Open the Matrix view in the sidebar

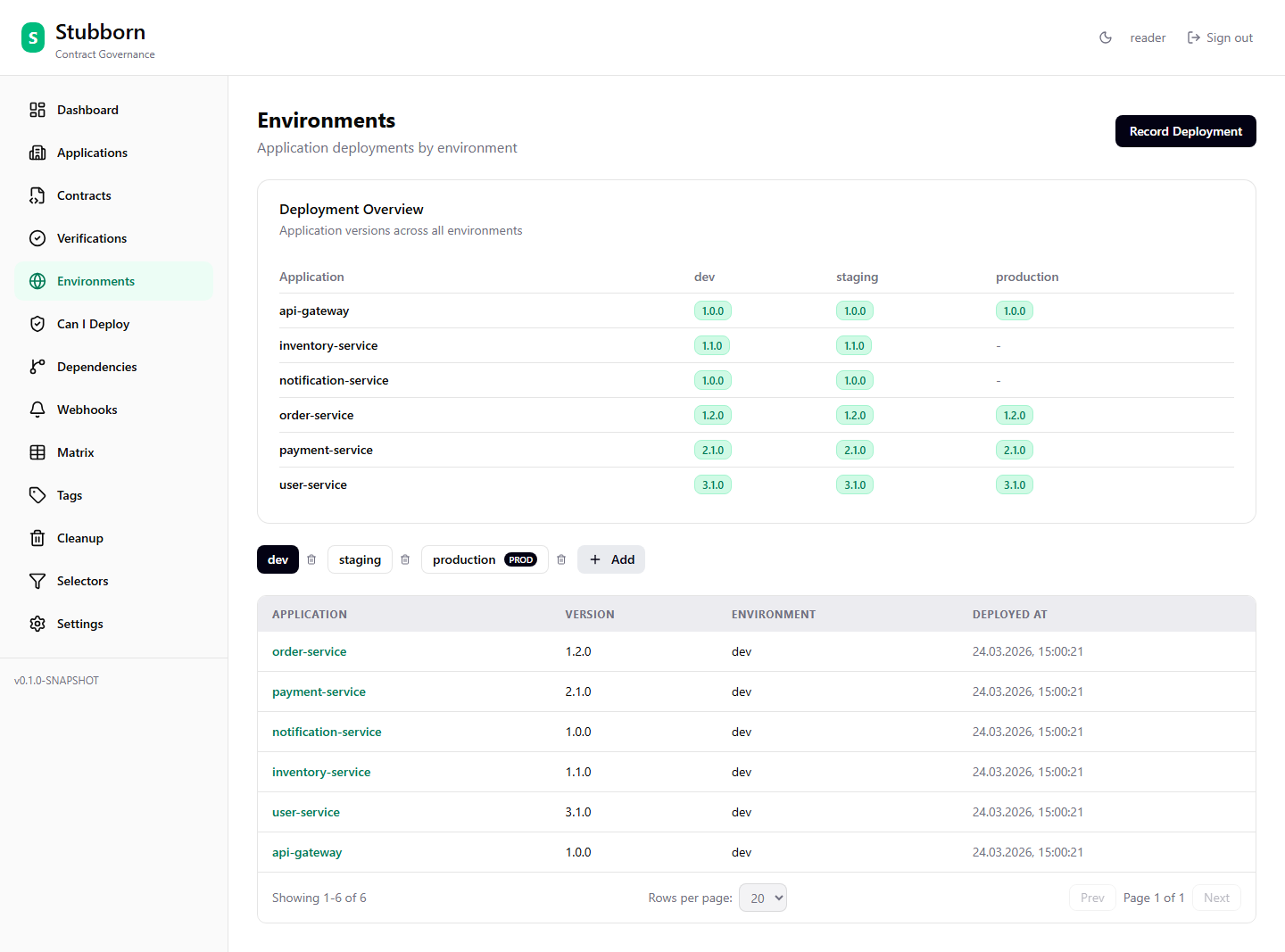tap(75, 452)
